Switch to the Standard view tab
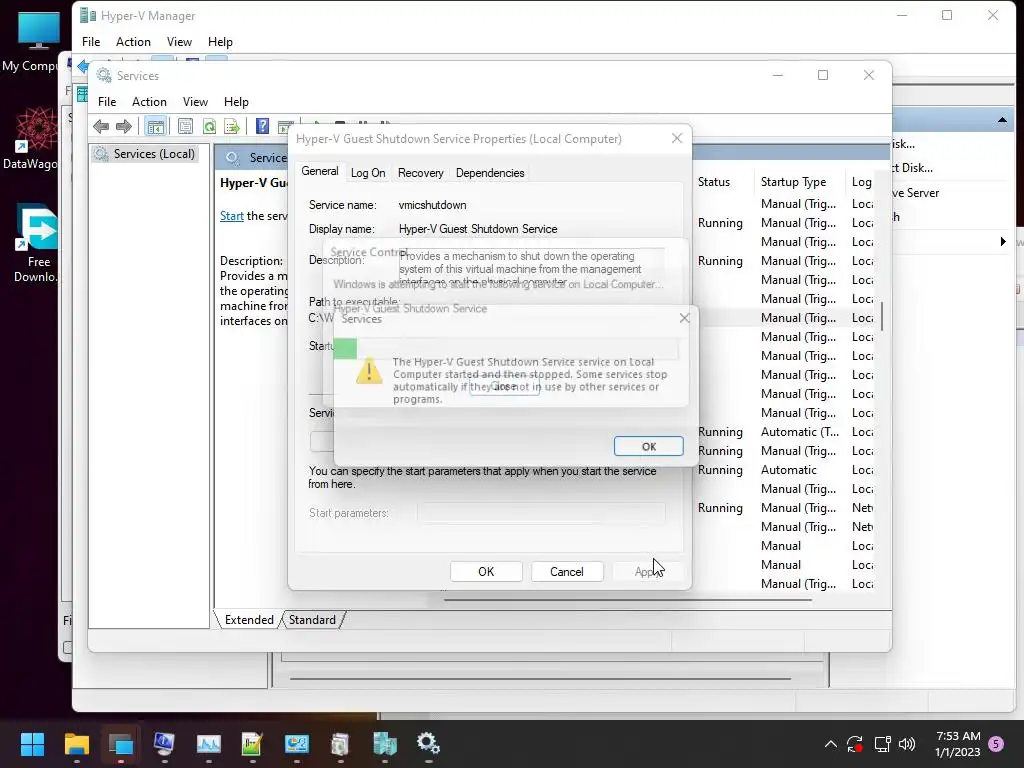Image resolution: width=1024 pixels, height=768 pixels. tap(312, 620)
